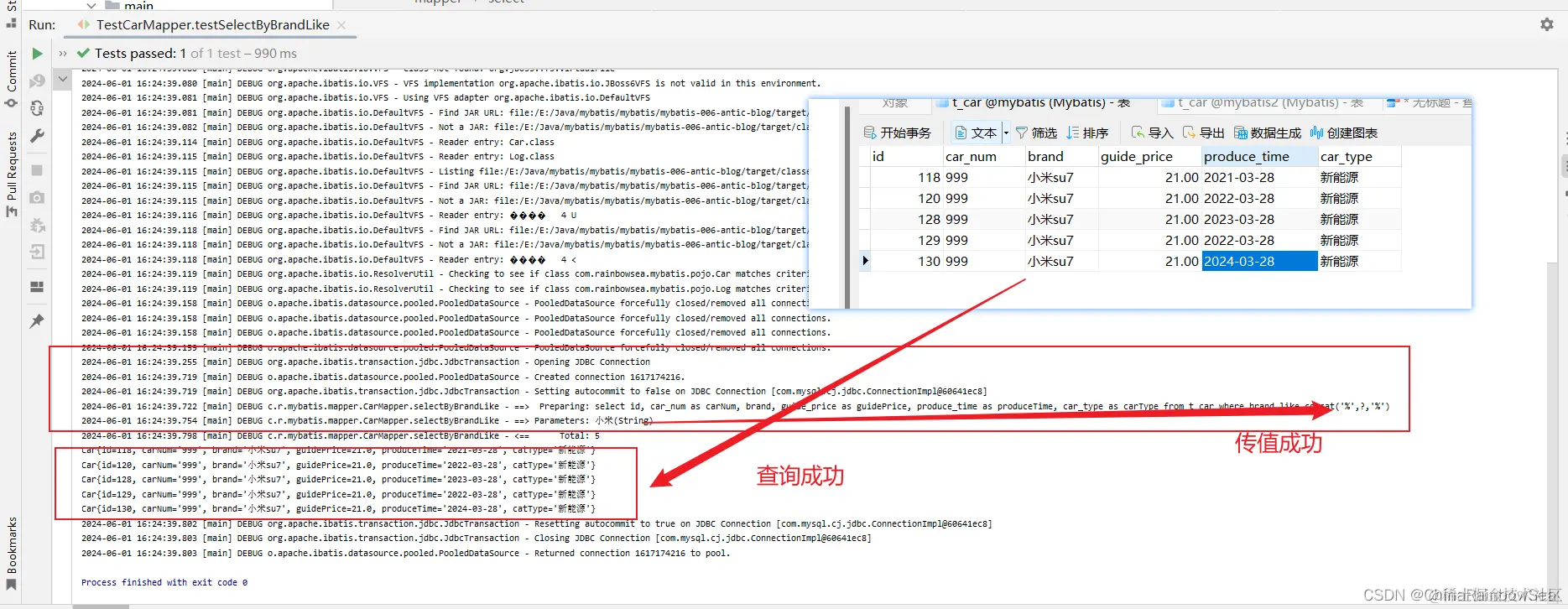Screen dimensions: 1568x609
Task: Click the 数据生成 (data generation) button
Action: click(x=1268, y=133)
